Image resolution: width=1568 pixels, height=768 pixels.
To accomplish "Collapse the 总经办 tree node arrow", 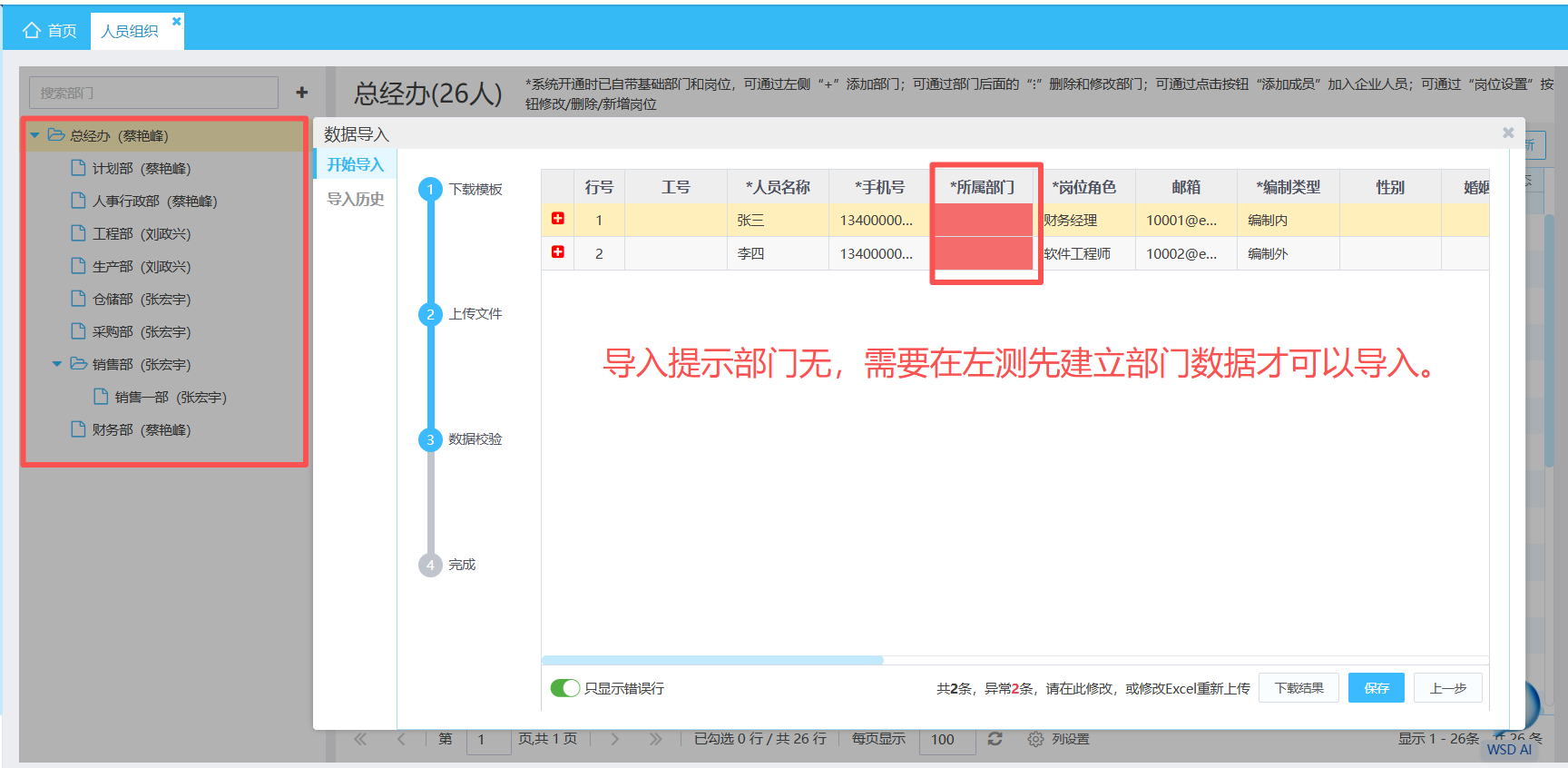I will point(34,135).
